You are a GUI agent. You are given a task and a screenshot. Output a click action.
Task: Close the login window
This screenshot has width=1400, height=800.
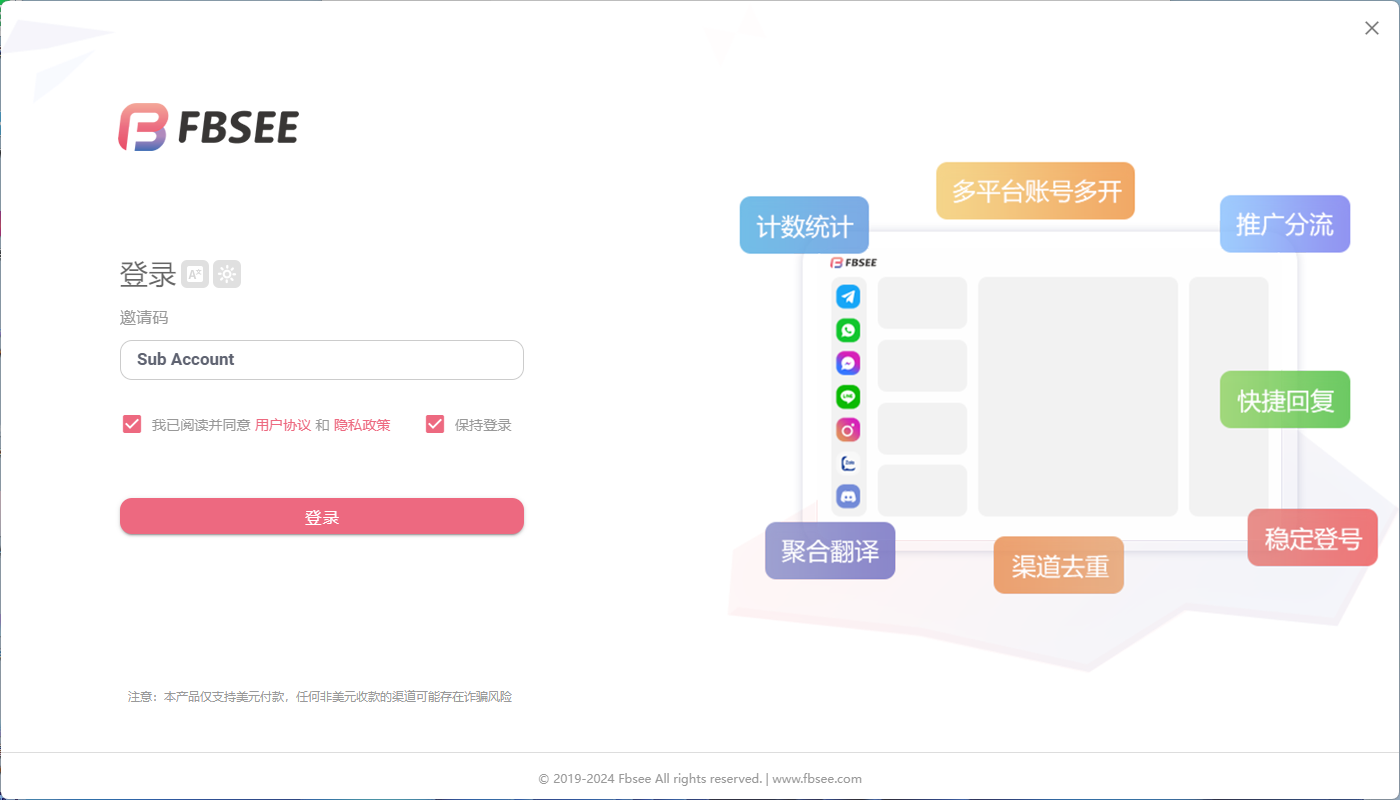(1372, 28)
